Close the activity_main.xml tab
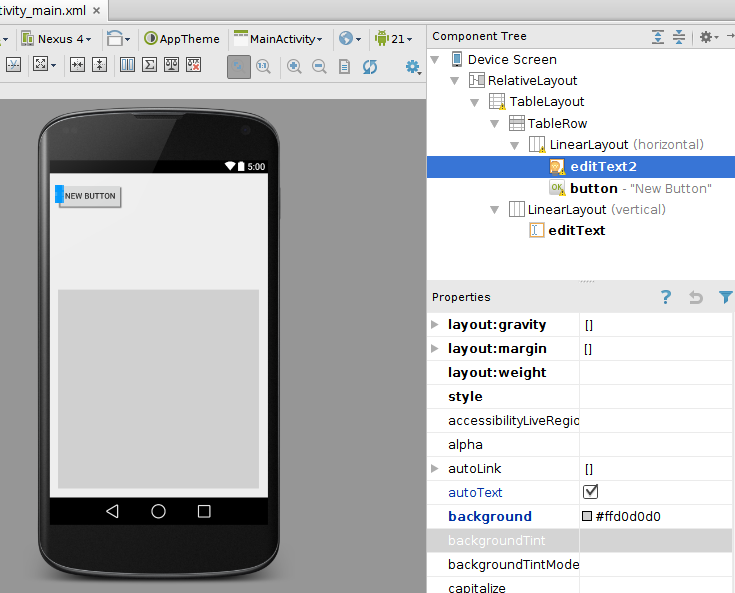Viewport: 735px width, 593px height. pyautogui.click(x=96, y=10)
